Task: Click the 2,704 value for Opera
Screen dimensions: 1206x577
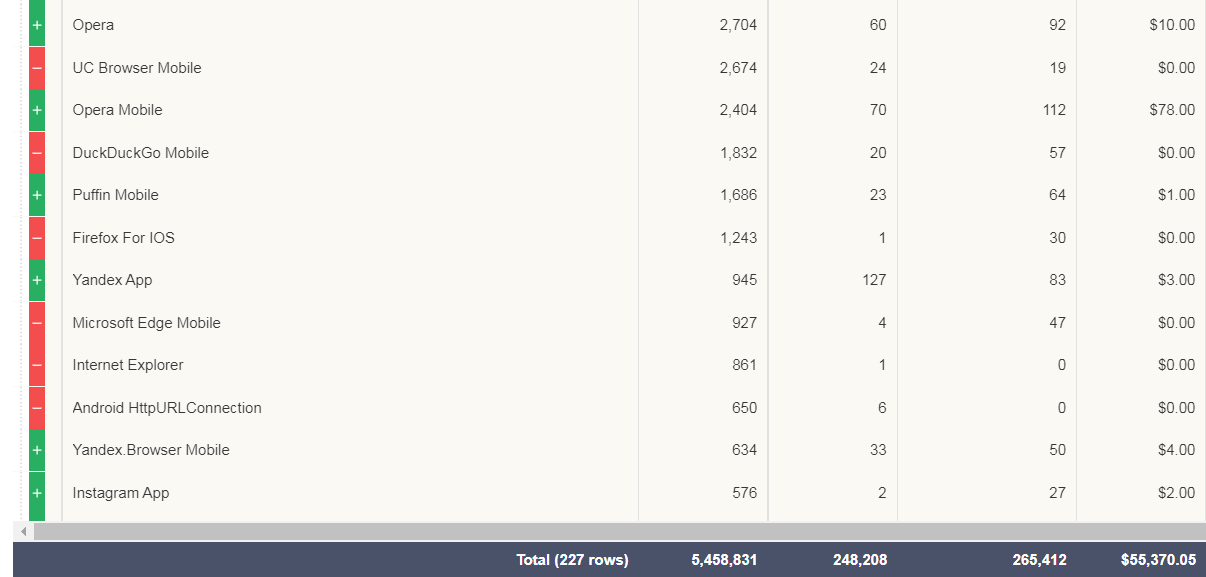Action: (x=738, y=25)
